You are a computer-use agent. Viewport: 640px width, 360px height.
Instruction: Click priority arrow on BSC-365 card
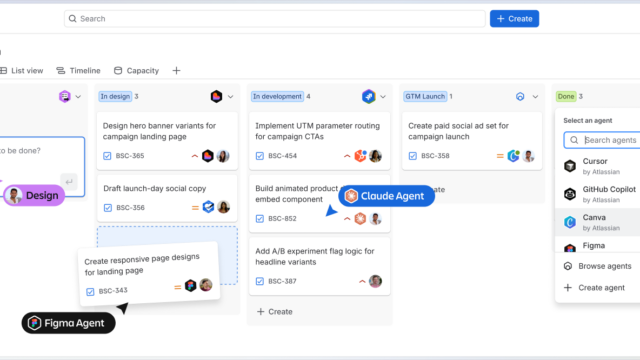click(195, 156)
